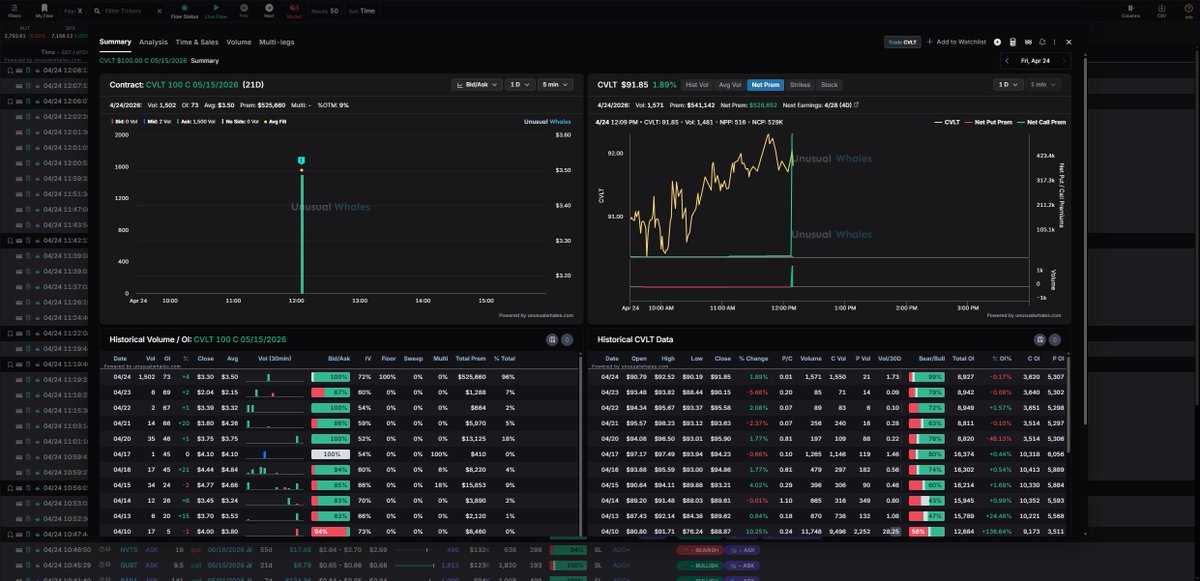Click Total Prem column header
Screen dimensions: 1200x581
(470, 357)
